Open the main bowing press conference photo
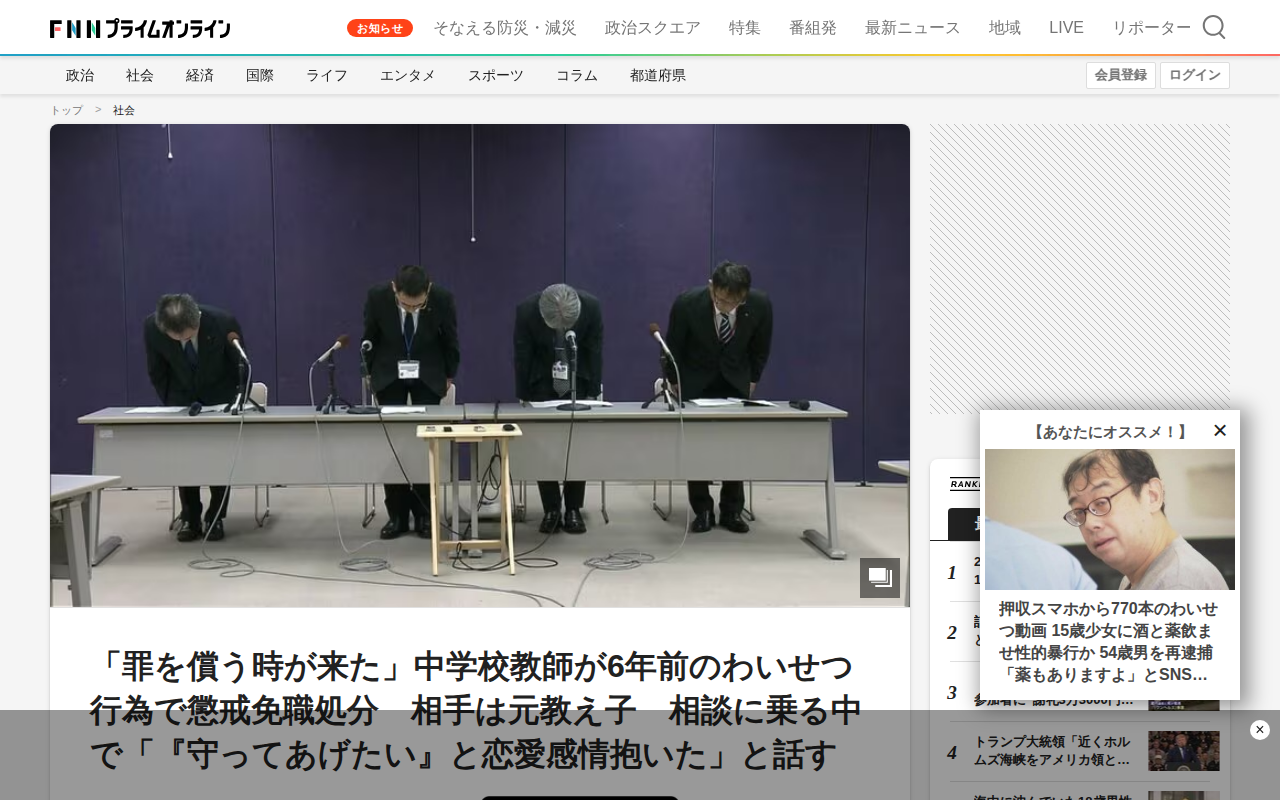1280x800 pixels. pos(480,365)
